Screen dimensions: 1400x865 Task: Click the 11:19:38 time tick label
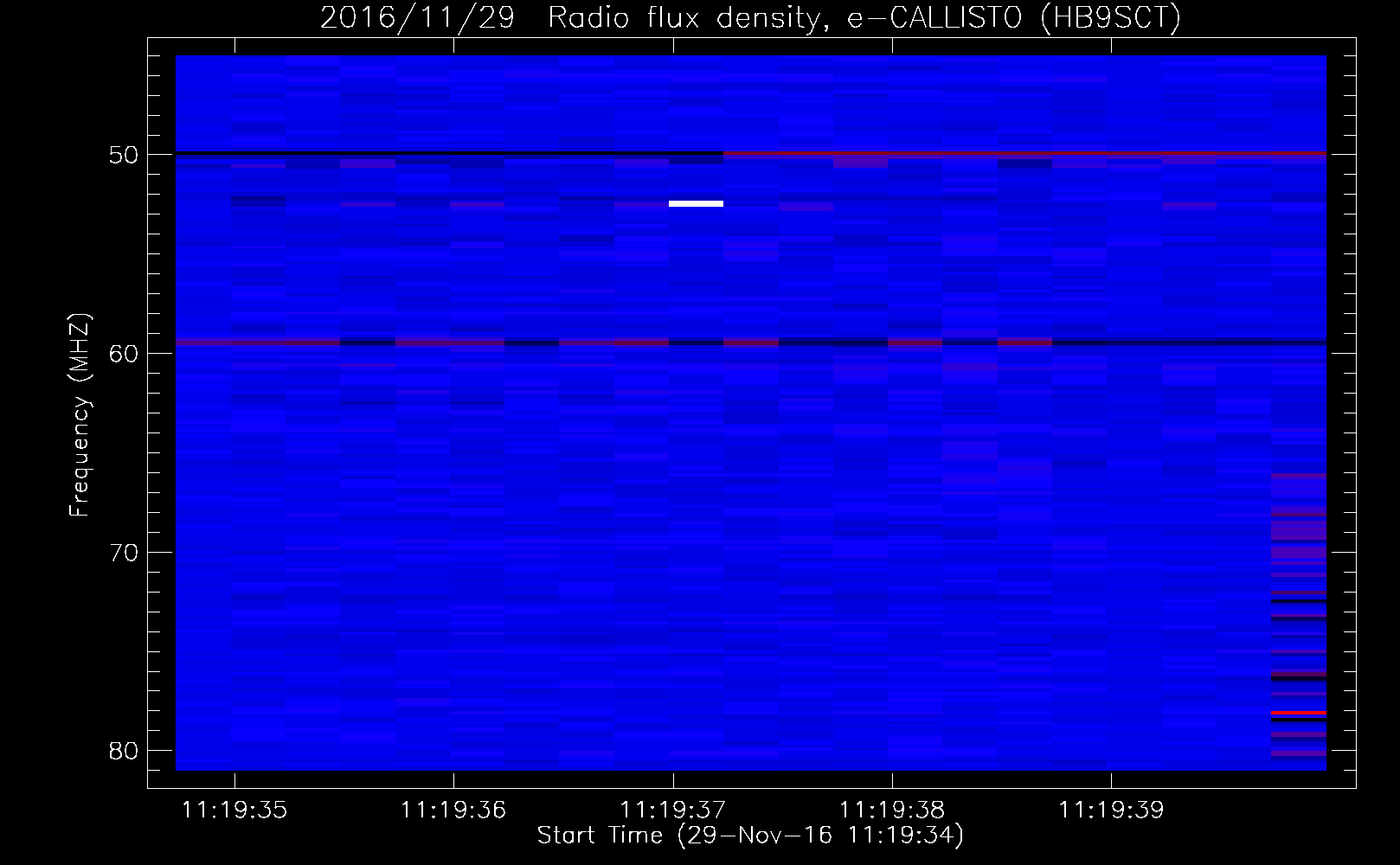click(x=892, y=811)
